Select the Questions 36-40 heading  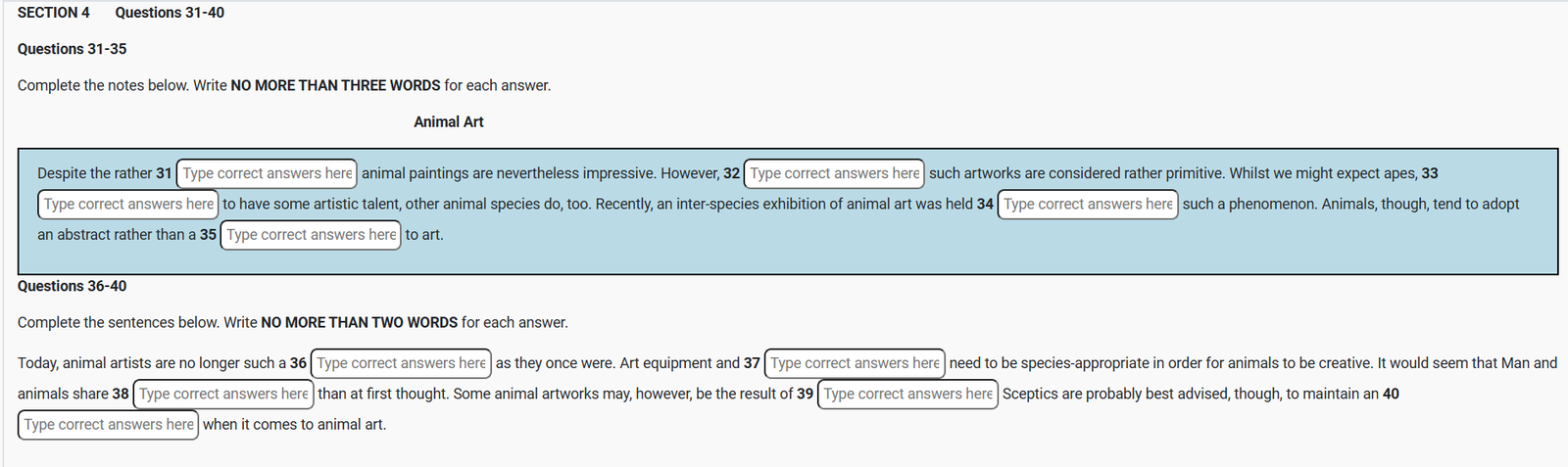pyautogui.click(x=72, y=286)
